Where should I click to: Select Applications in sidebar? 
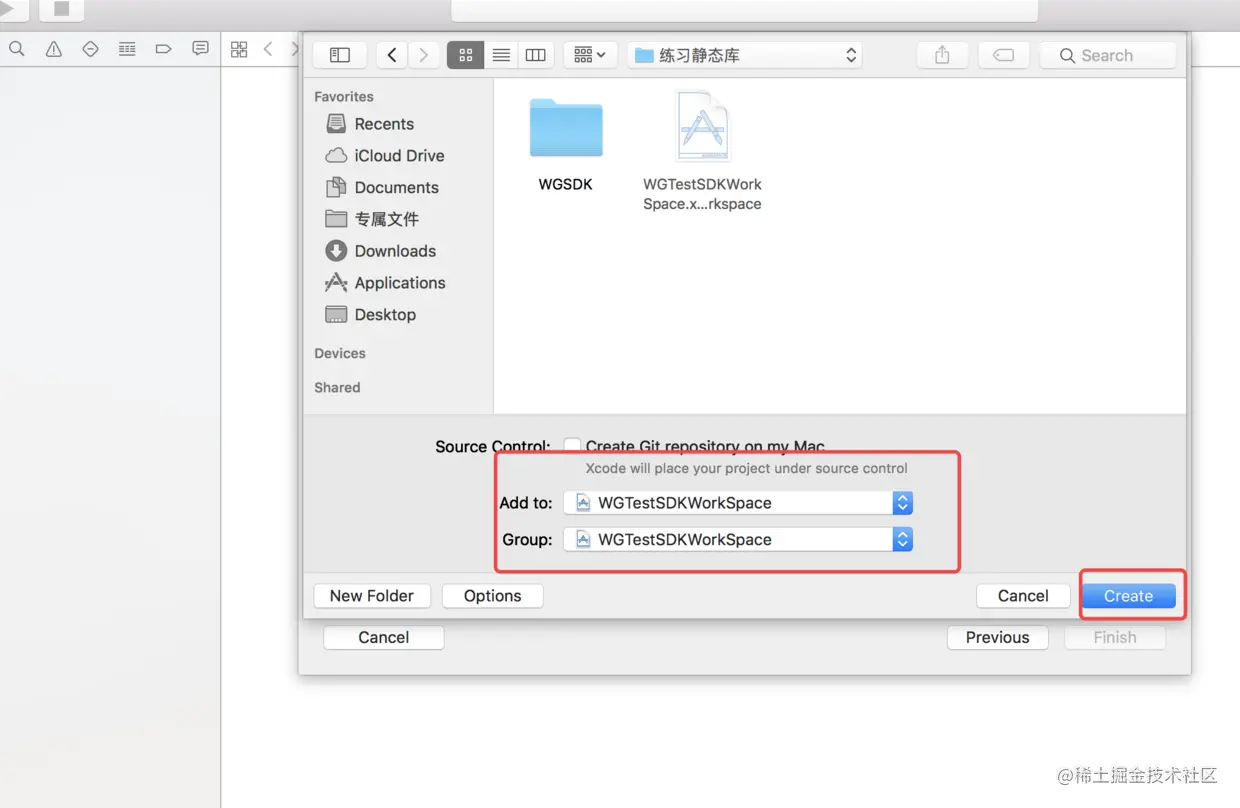pyautogui.click(x=386, y=283)
